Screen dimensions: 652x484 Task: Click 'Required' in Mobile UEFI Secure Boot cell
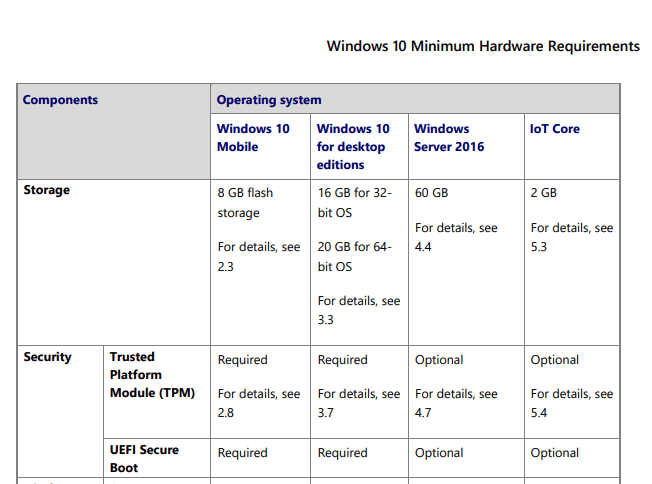tap(242, 453)
